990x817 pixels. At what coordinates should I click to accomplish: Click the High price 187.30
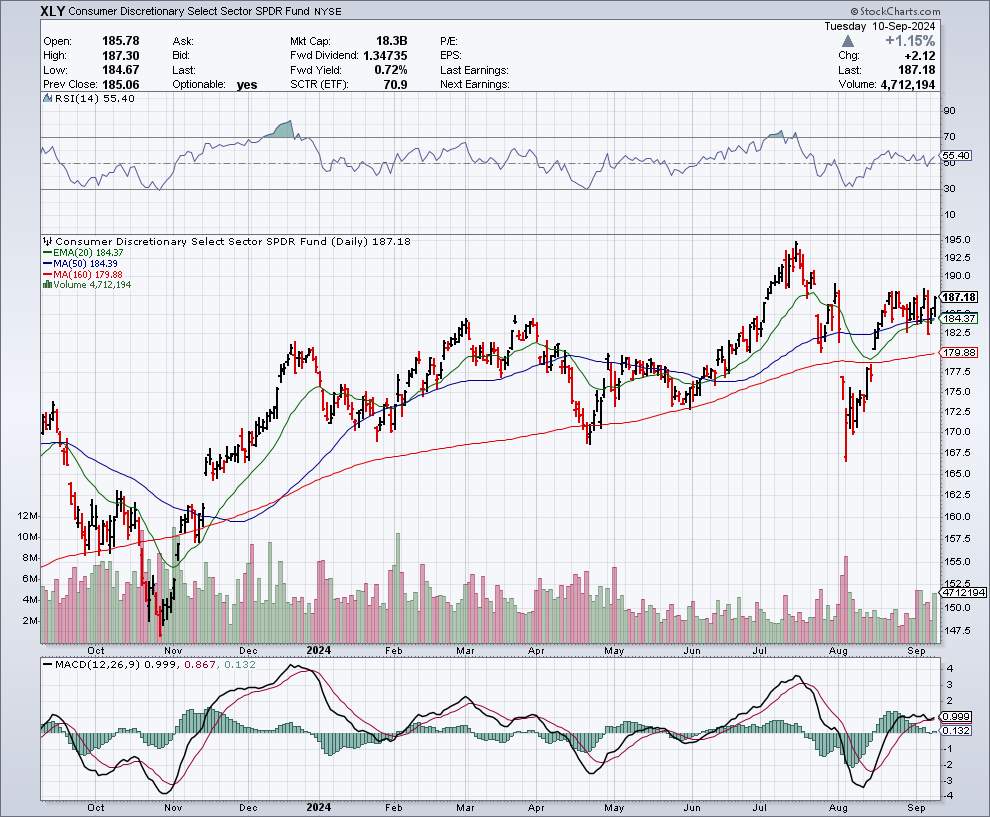[x=121, y=56]
